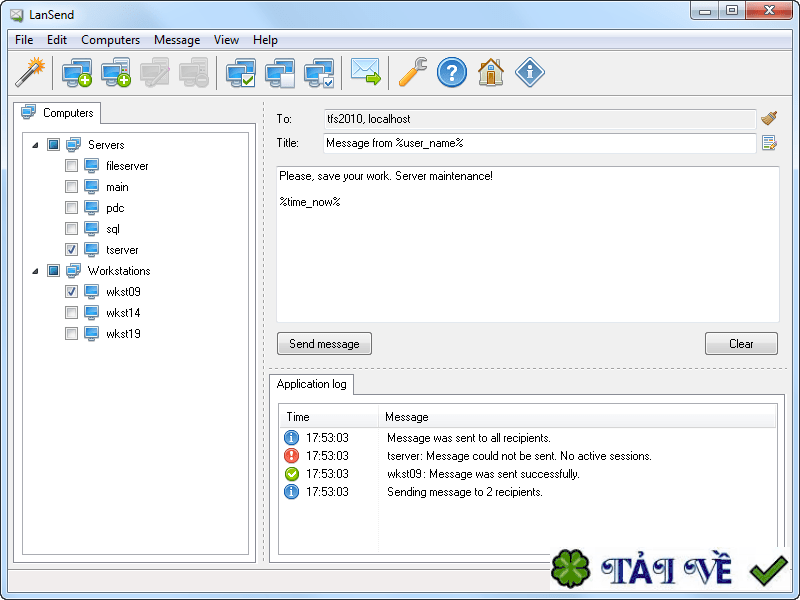Select the tserver tree item label

(122, 249)
